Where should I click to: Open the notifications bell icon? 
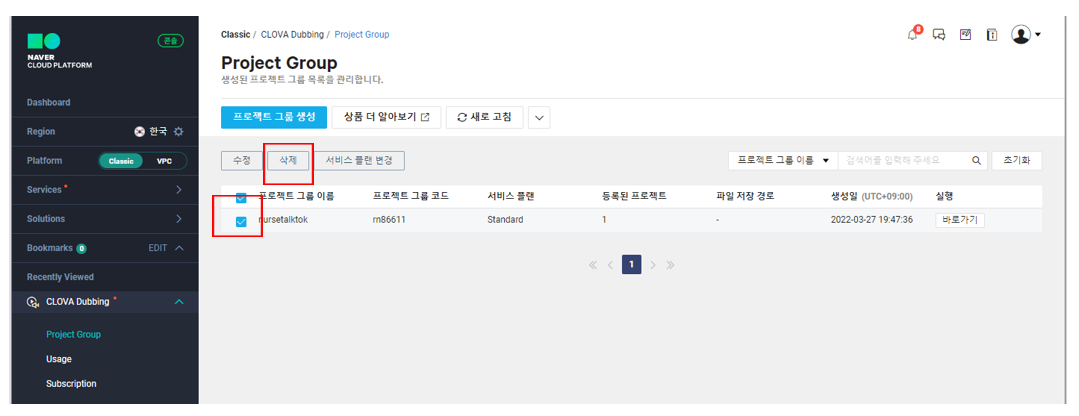point(914,34)
